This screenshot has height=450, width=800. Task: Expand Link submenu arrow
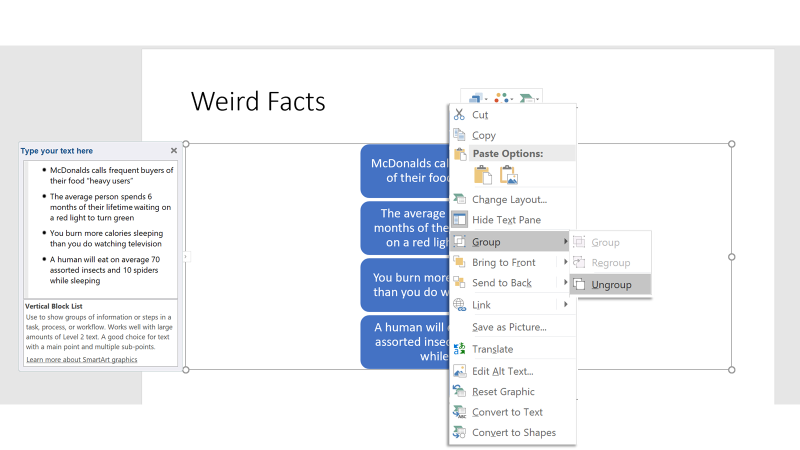click(565, 305)
